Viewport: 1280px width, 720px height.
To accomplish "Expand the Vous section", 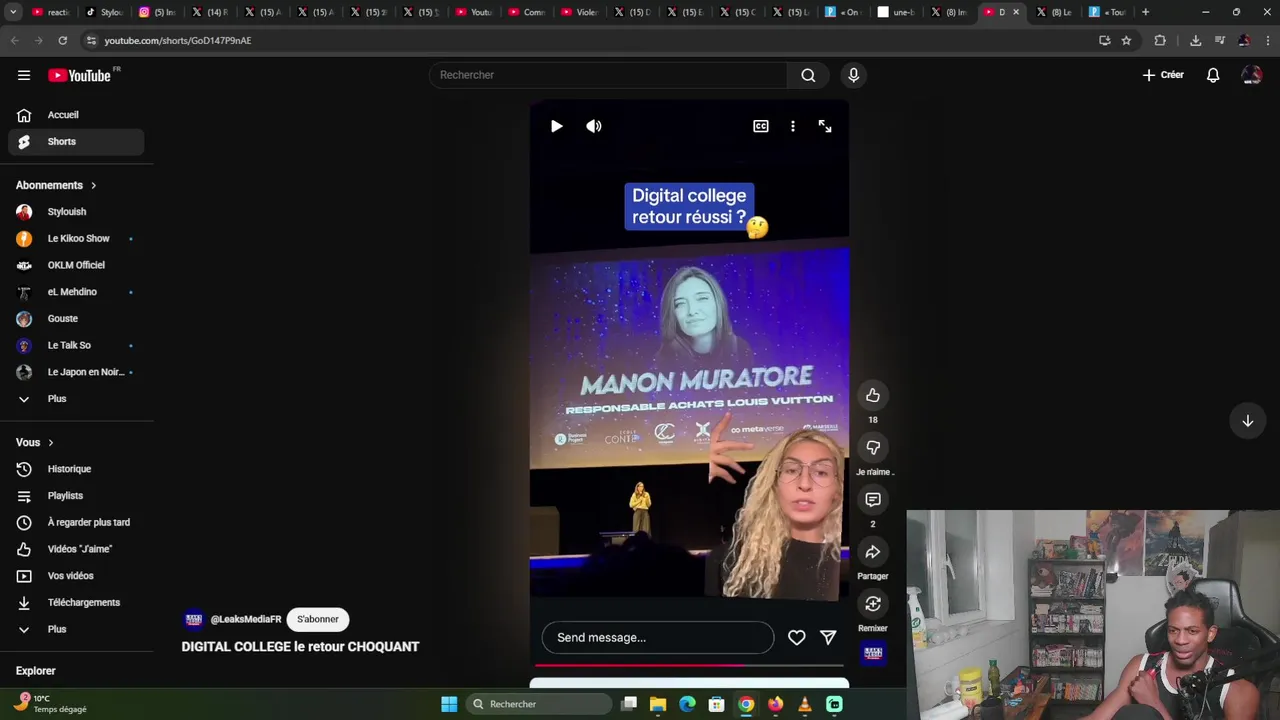I will (x=35, y=442).
